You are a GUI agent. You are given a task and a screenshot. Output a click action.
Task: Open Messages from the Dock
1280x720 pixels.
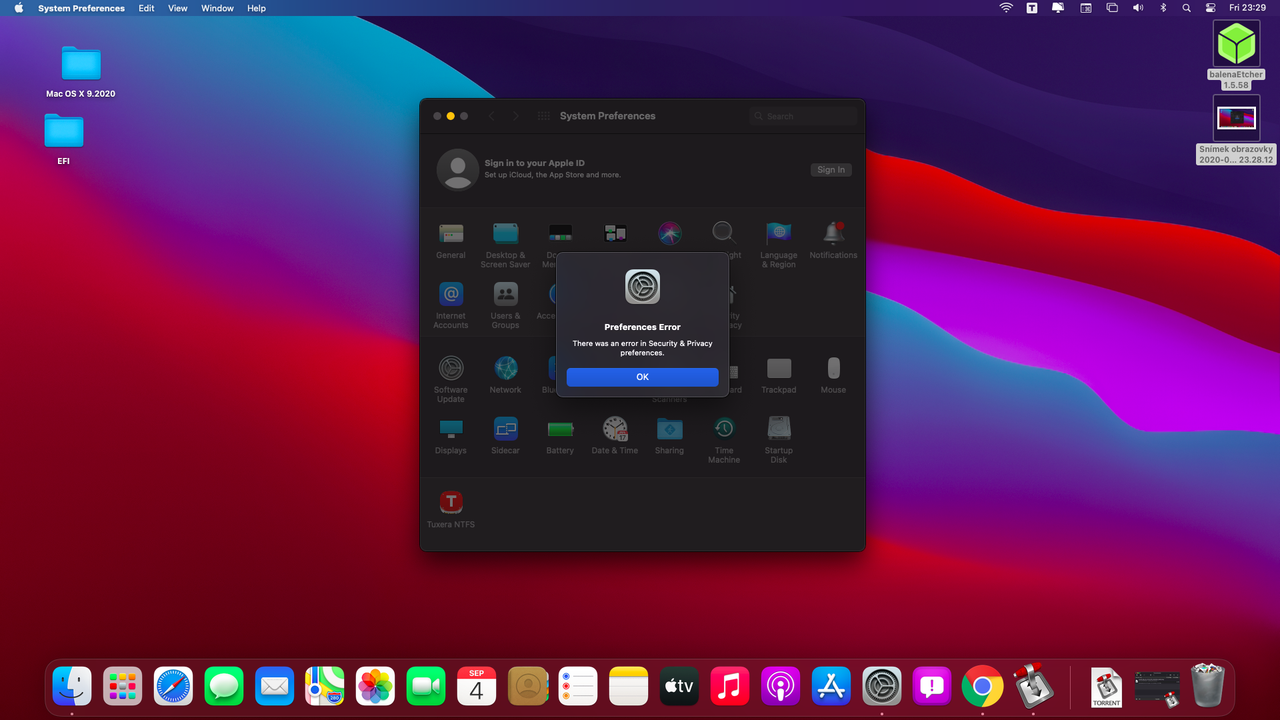click(224, 686)
